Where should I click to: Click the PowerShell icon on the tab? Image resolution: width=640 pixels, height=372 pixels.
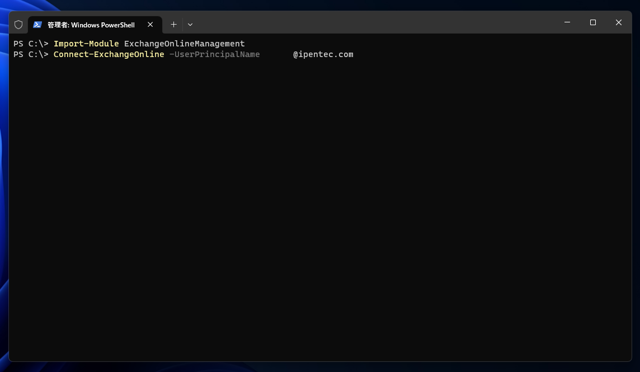(38, 25)
